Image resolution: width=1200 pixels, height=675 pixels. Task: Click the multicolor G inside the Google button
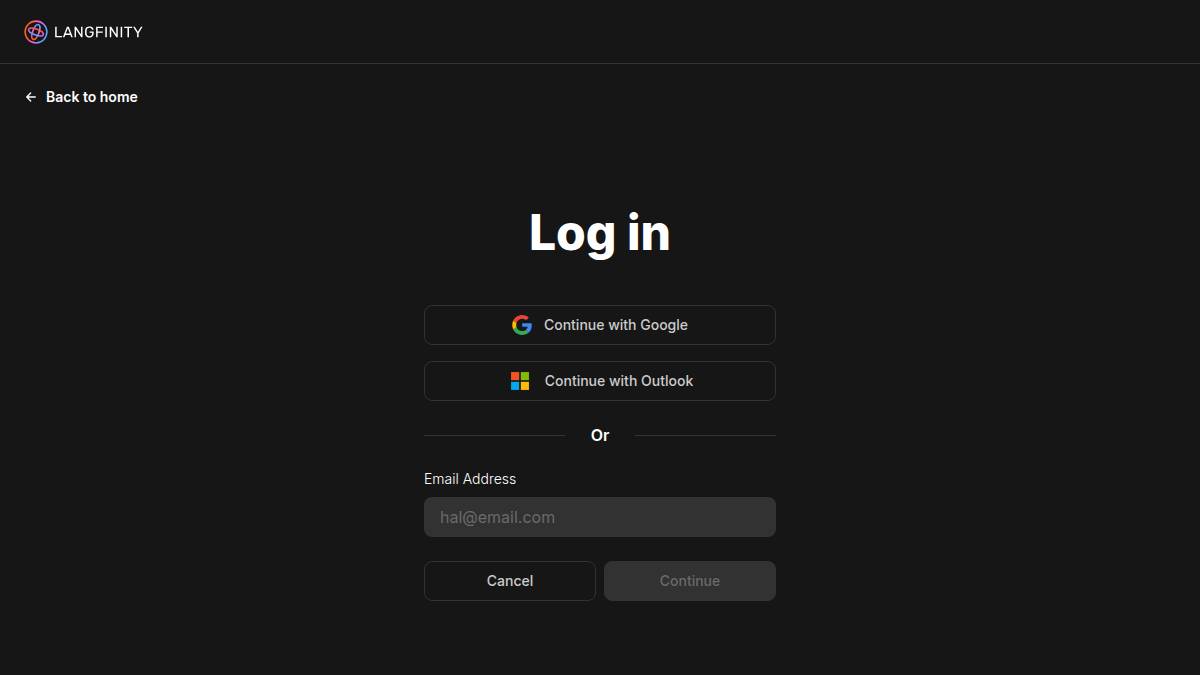click(522, 324)
